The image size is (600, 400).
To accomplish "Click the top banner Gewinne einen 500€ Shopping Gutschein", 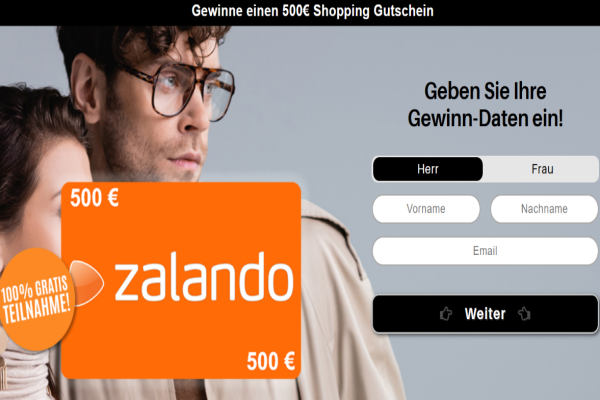I will (312, 11).
